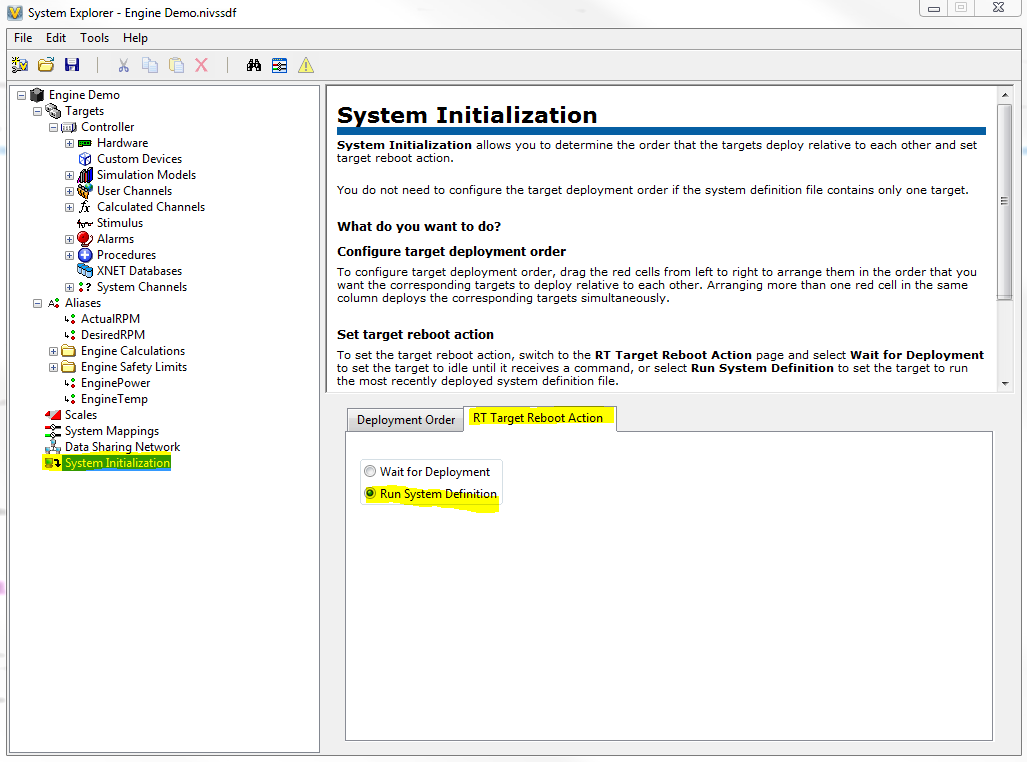1027x762 pixels.
Task: Select the Run System Definition radio button
Action: (370, 493)
